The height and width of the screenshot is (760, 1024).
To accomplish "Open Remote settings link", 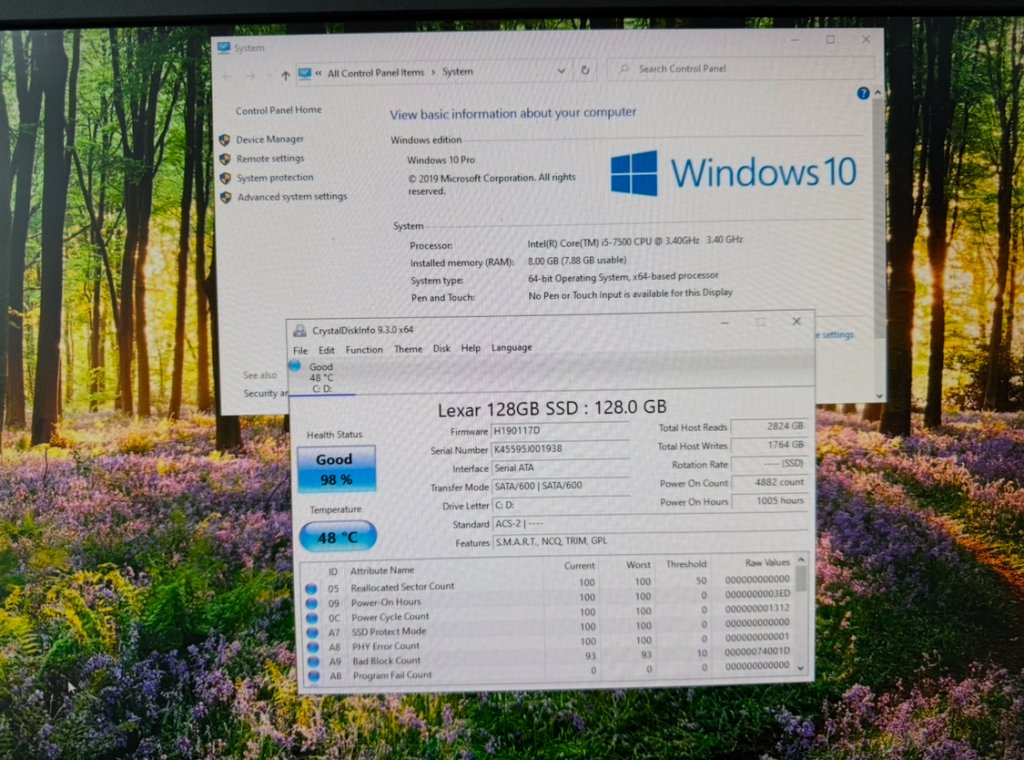I will click(x=270, y=159).
